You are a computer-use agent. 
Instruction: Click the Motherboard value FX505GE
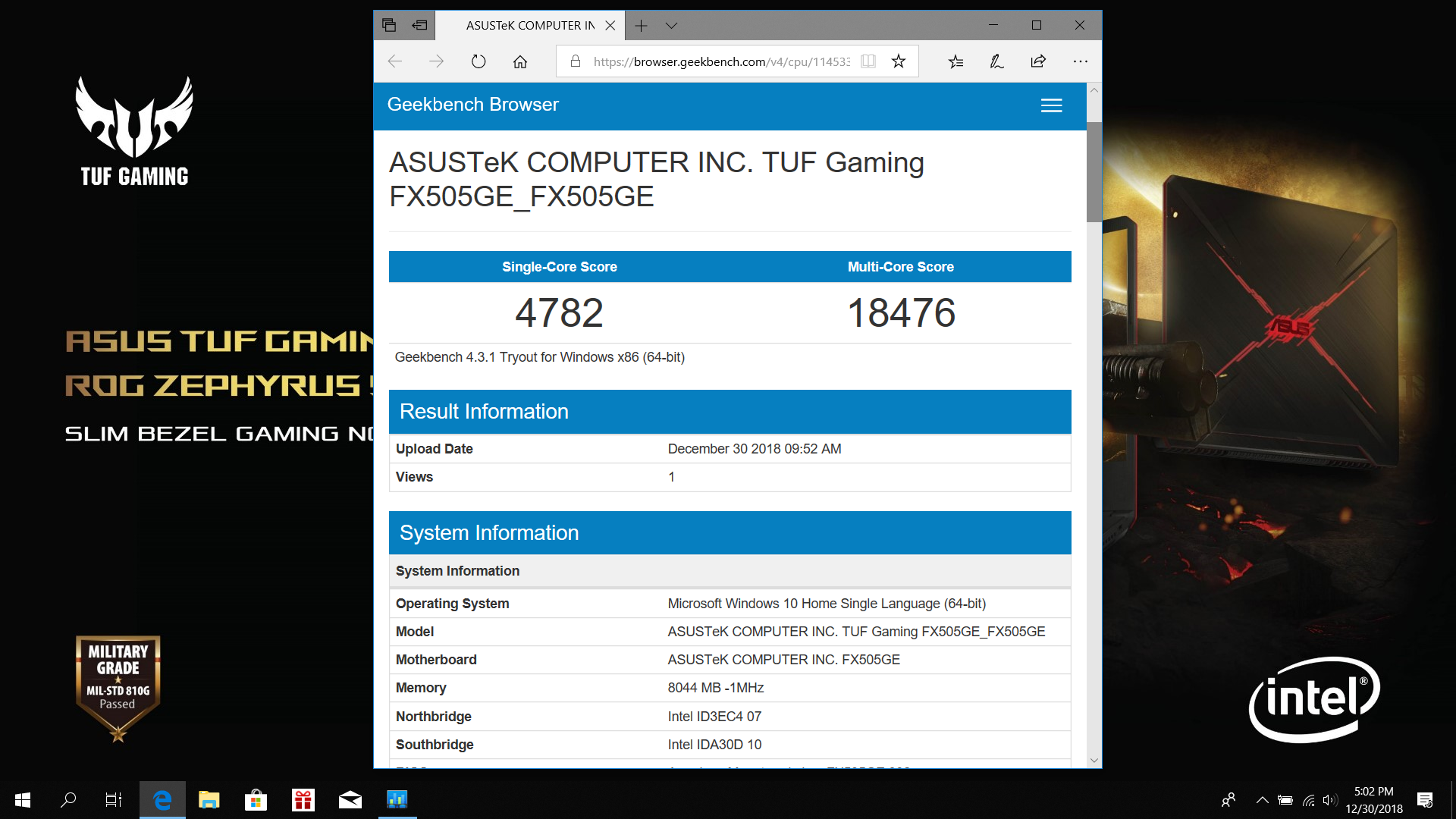[783, 660]
